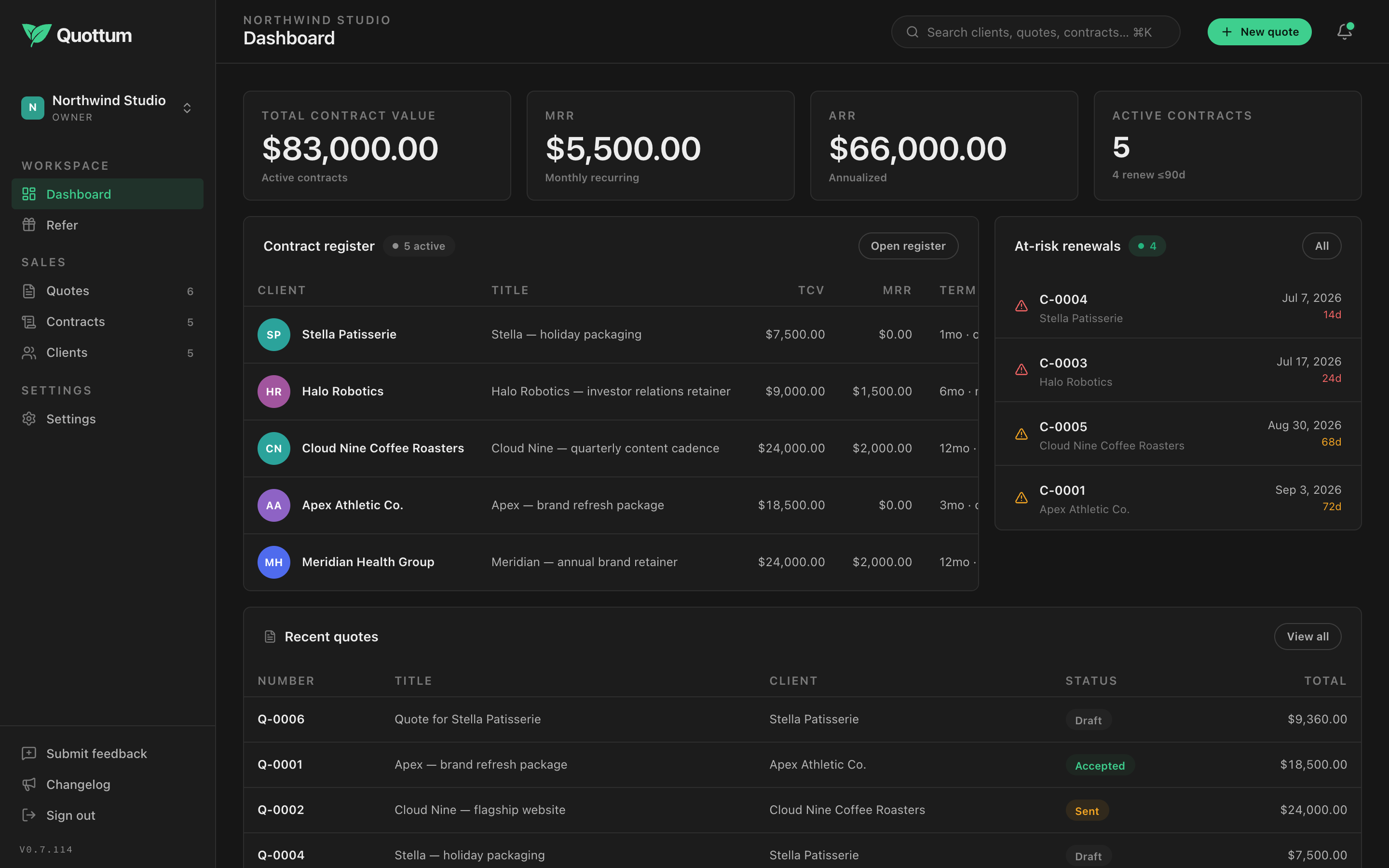Viewport: 1389px width, 868px height.
Task: Click the Submit feedback icon
Action: pos(29,753)
